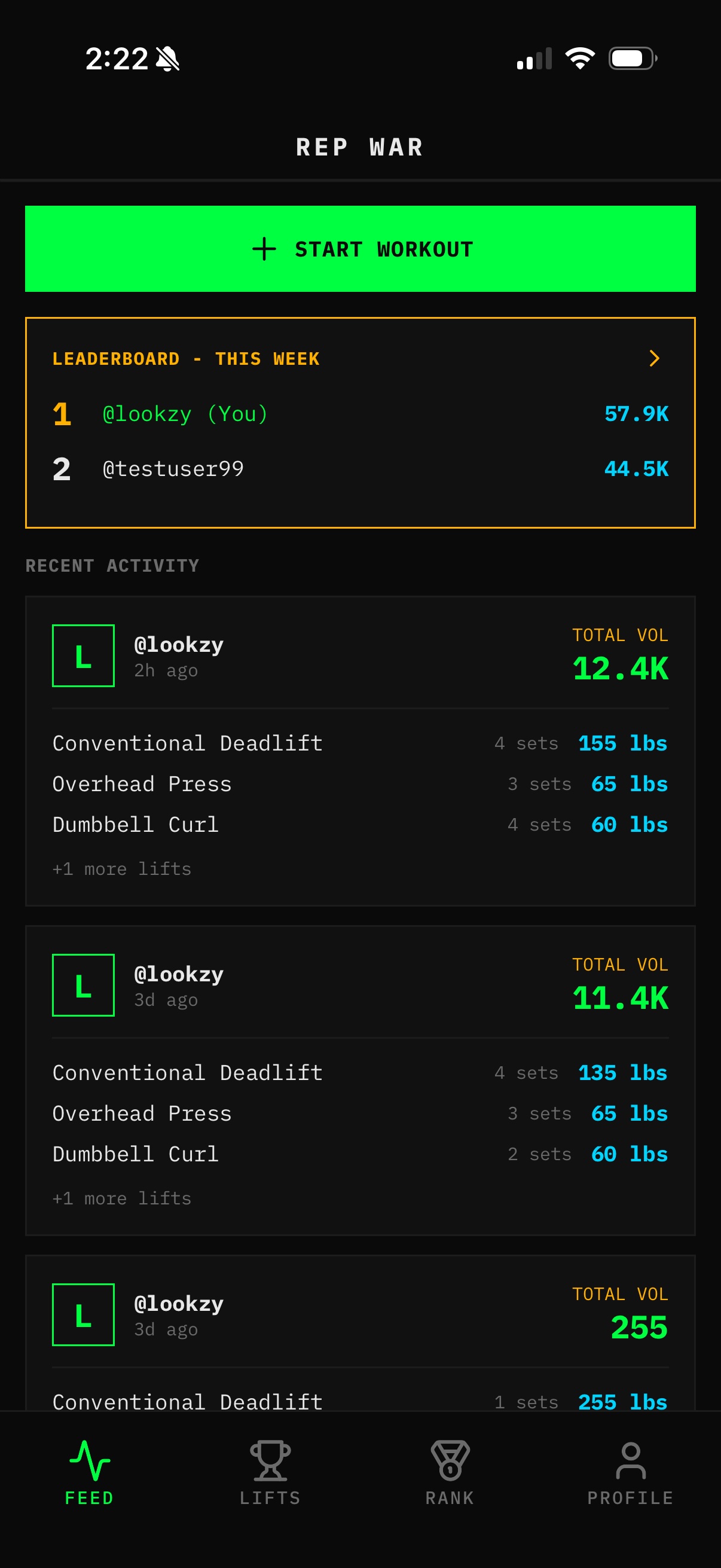Expand '+1 more lifts' on the 12.4K workout
This screenshot has height=1568, width=721.
tap(121, 870)
